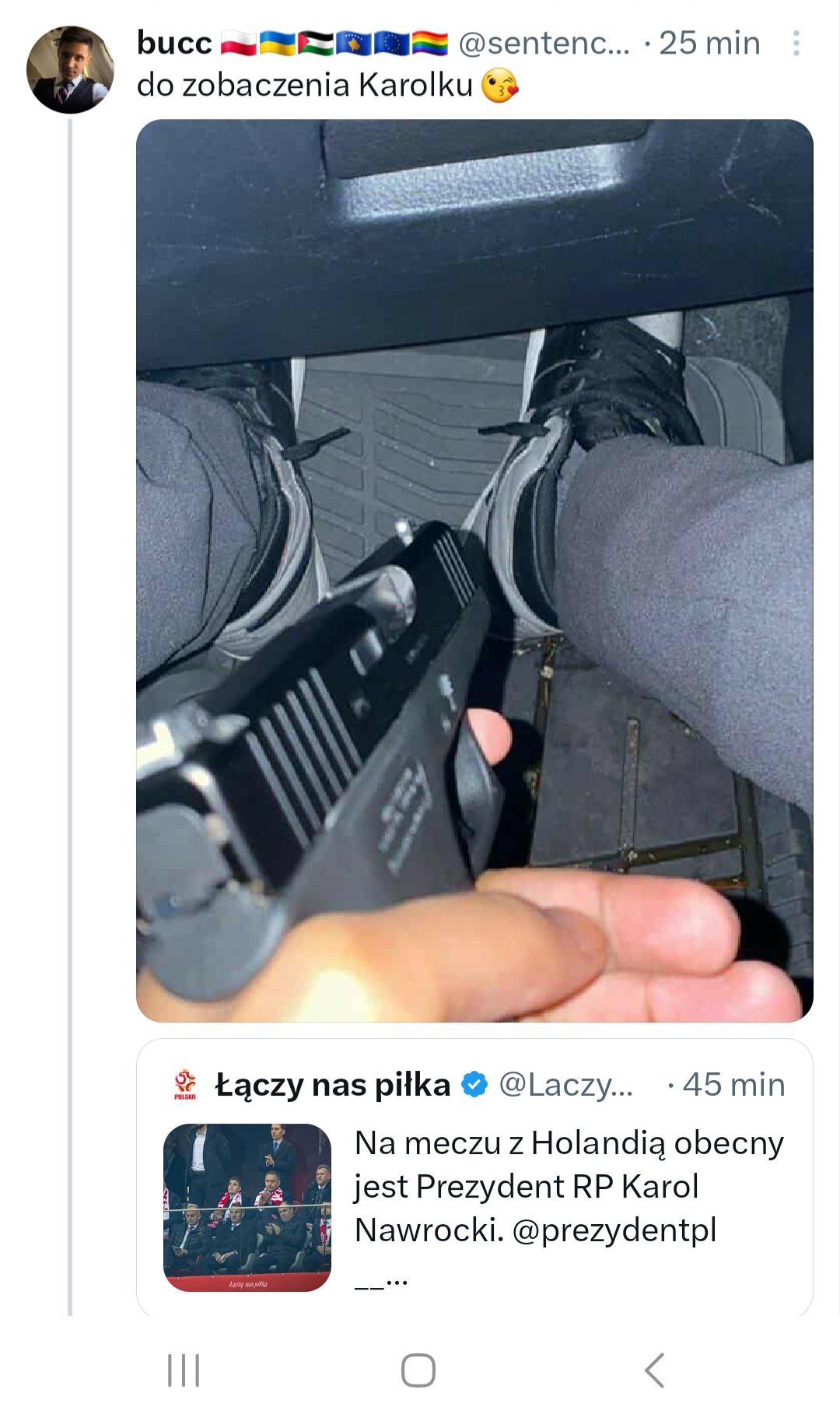The image size is (840, 1421).
Task: Tap the bucc display name
Action: click(174, 44)
